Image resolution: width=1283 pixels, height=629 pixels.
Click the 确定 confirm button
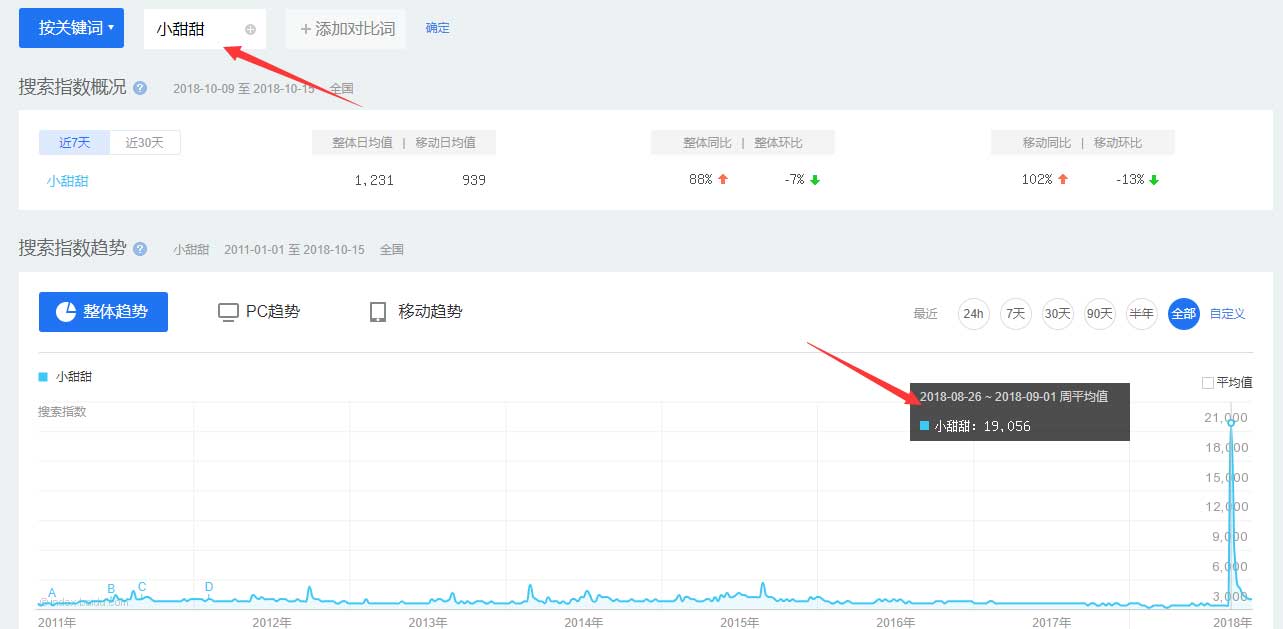[437, 28]
